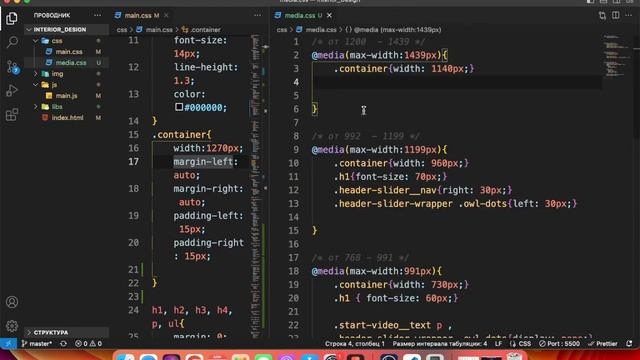
Task: Open the master branch selector
Action: pyautogui.click(x=37, y=344)
